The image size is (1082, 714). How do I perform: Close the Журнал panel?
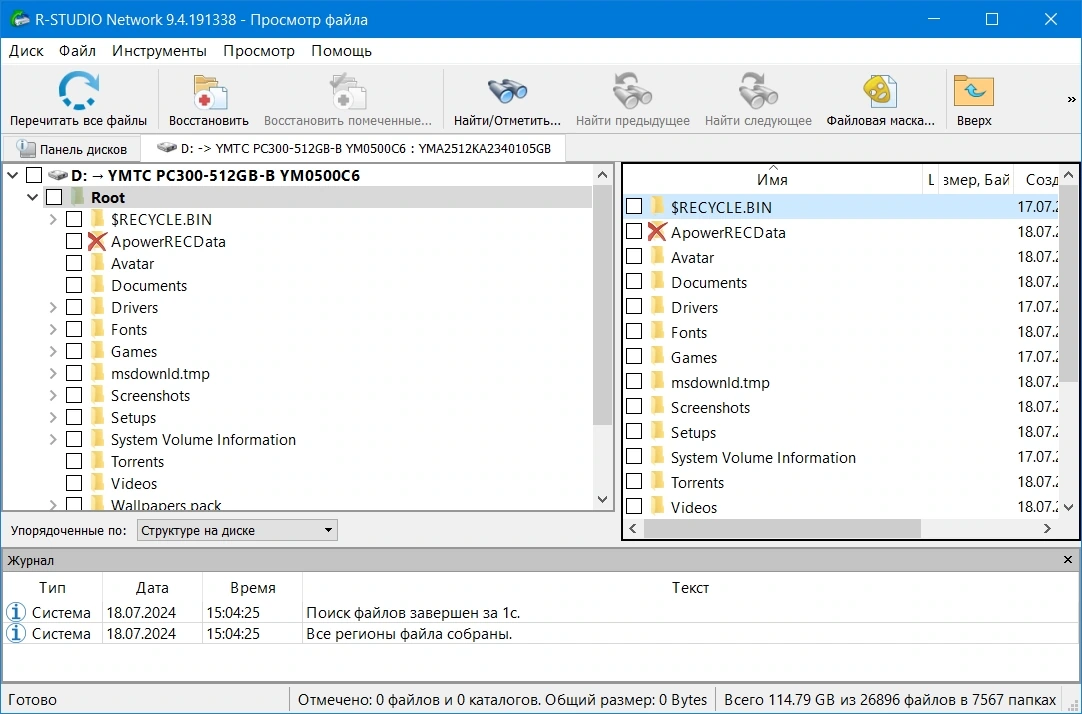coord(1068,559)
